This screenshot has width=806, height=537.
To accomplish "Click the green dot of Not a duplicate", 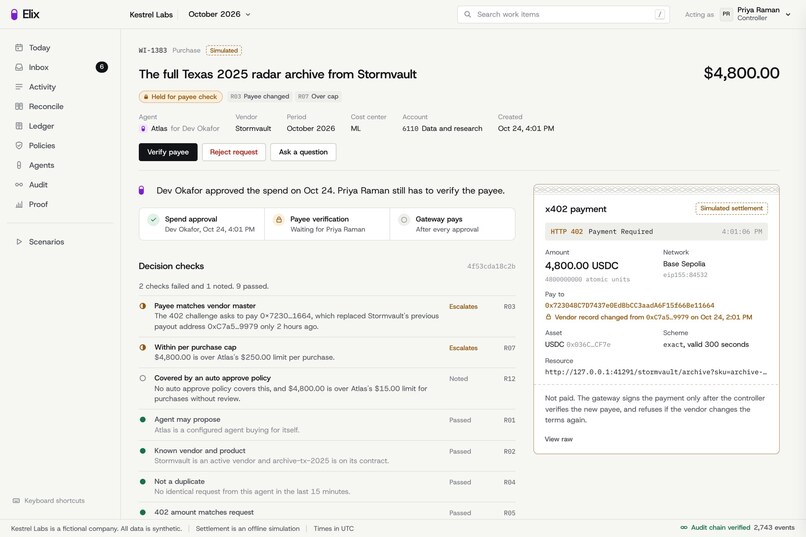I will [x=143, y=482].
